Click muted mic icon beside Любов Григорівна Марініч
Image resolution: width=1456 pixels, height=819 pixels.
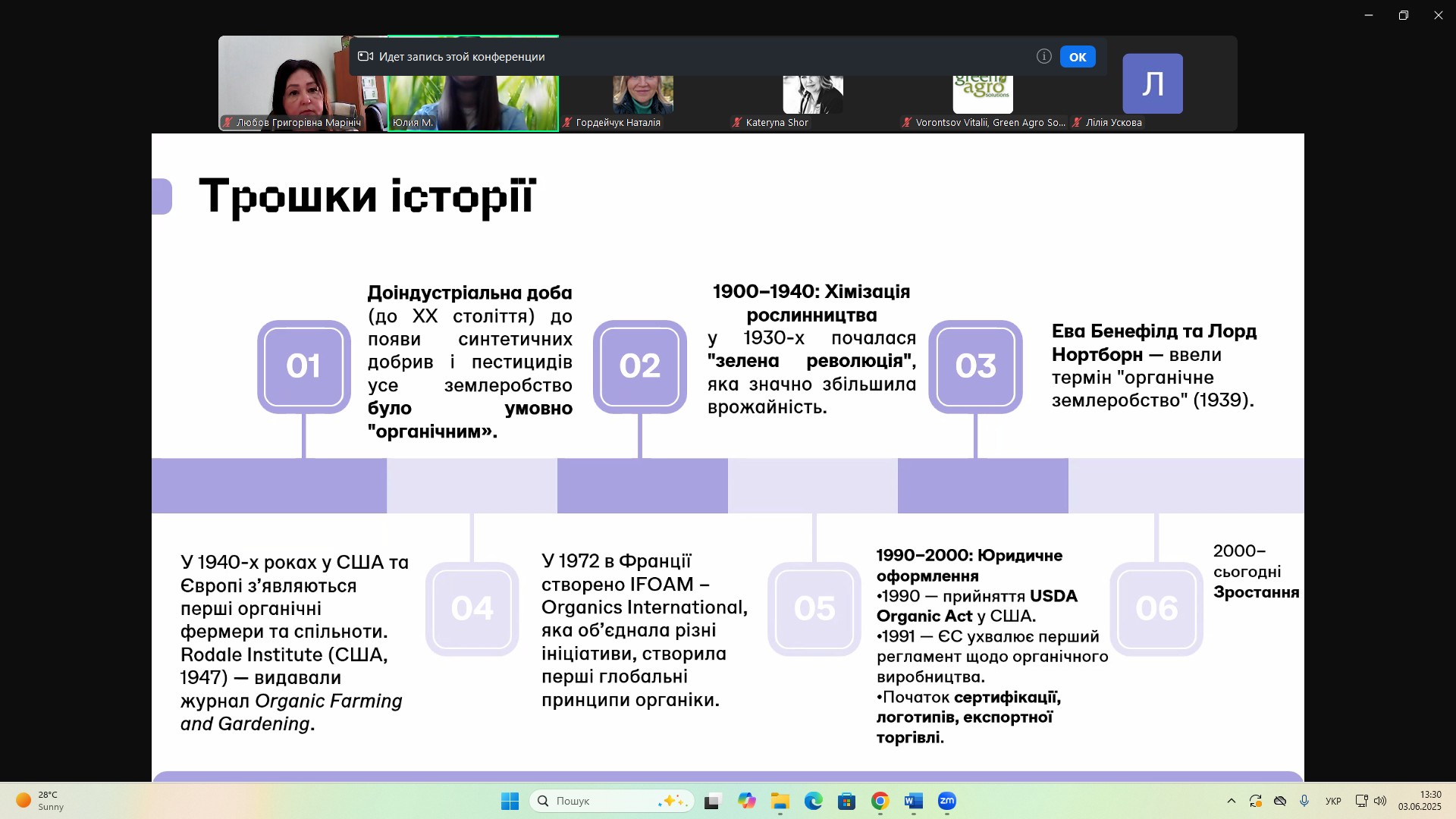pos(227,122)
